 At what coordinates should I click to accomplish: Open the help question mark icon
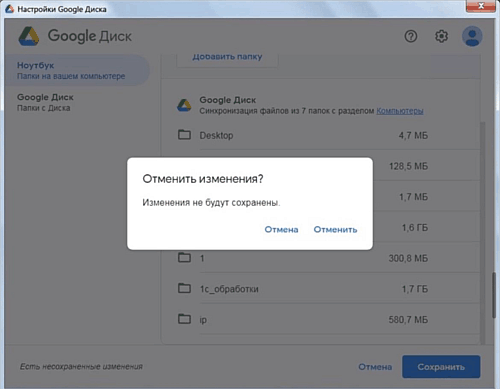[411, 36]
